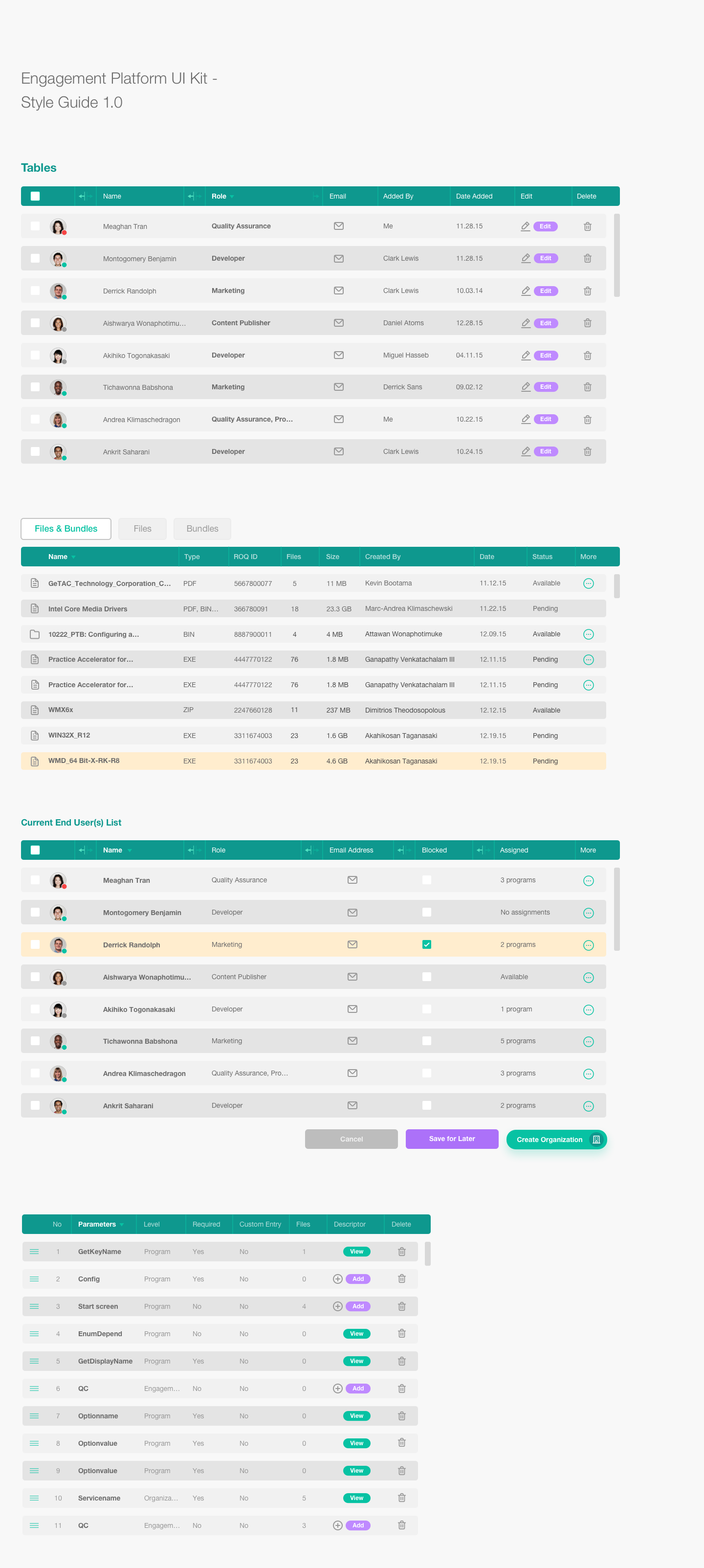Tick Blocked checkbox for Ankrit Saharani
The image size is (704, 1568).
426,1105
